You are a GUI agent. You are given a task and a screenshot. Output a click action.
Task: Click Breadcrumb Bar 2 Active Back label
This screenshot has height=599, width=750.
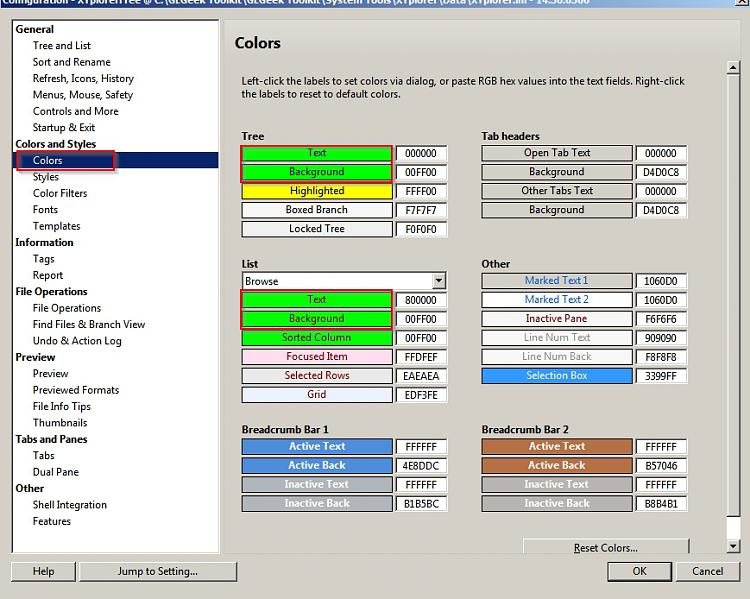click(557, 466)
